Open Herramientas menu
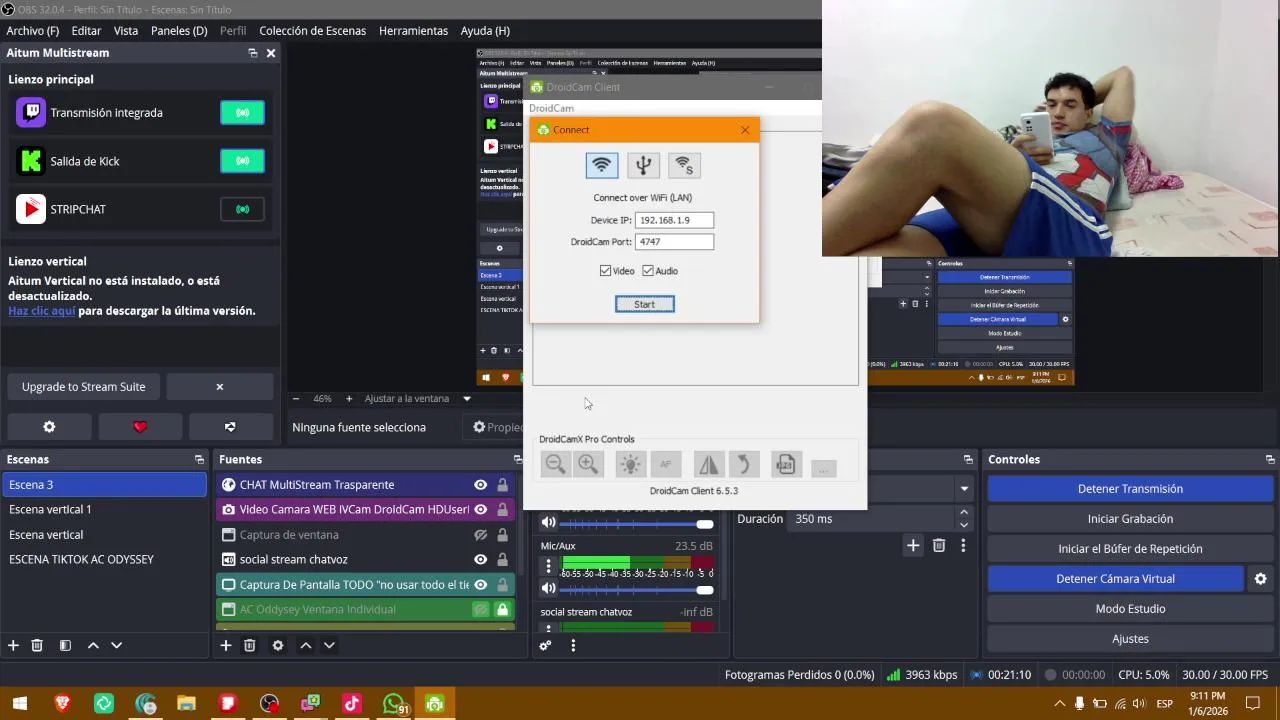 pos(413,31)
